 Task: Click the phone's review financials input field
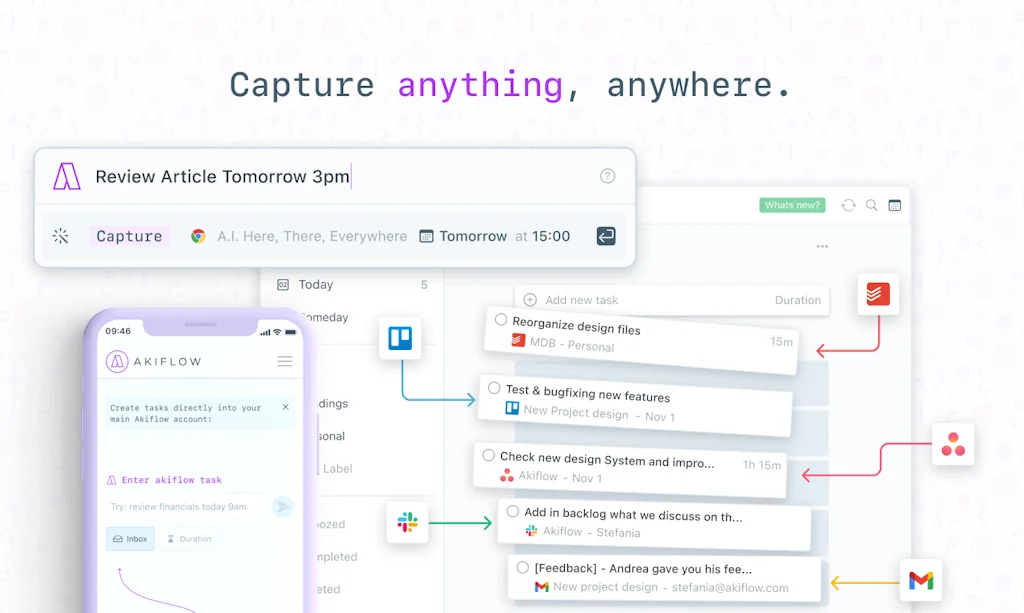[186, 507]
